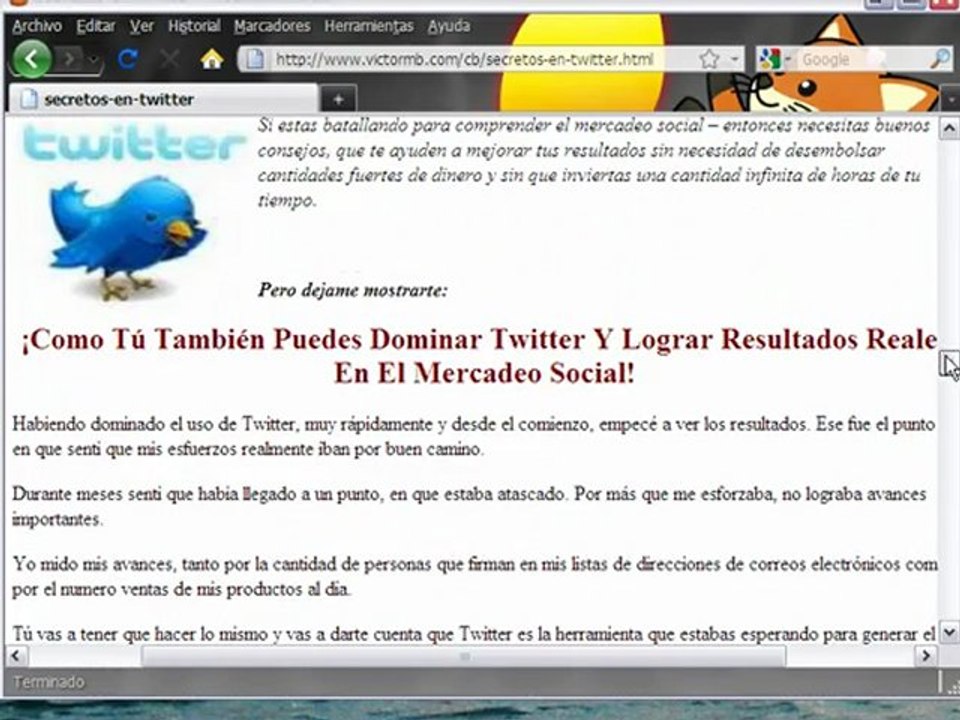
Task: Open the Editar menu
Action: 96,26
